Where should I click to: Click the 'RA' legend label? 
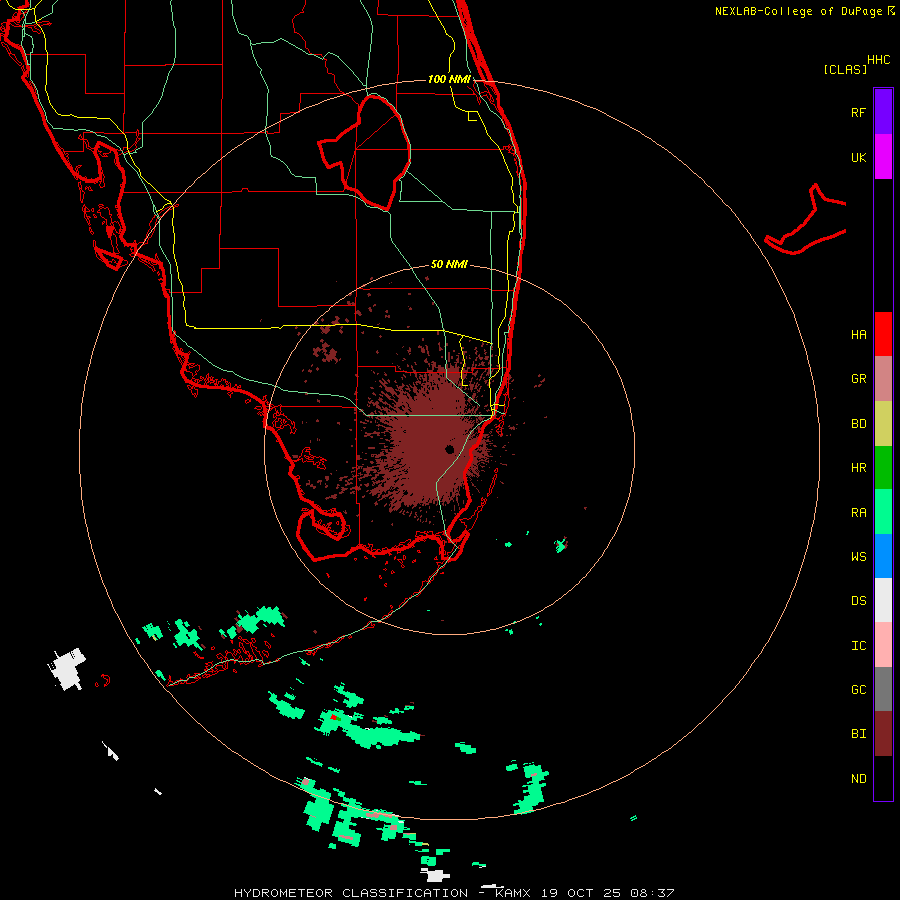pyautogui.click(x=858, y=513)
